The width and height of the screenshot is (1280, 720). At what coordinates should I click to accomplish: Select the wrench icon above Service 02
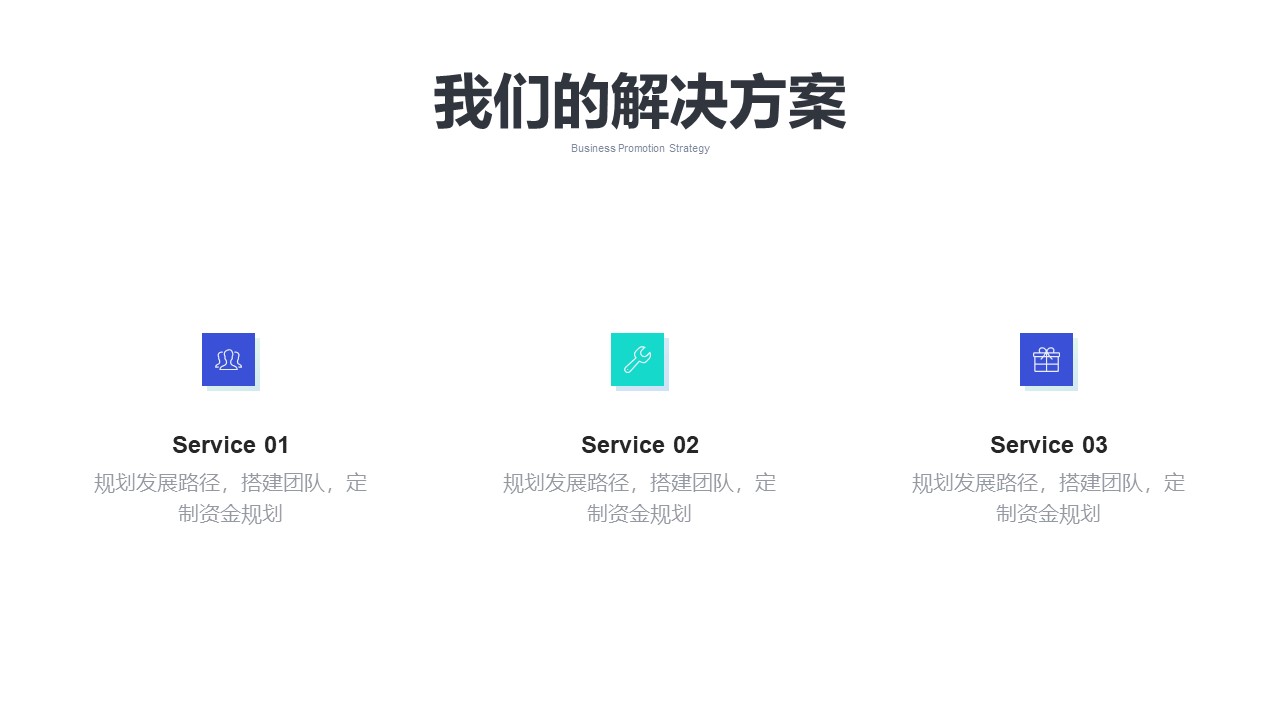click(x=637, y=359)
